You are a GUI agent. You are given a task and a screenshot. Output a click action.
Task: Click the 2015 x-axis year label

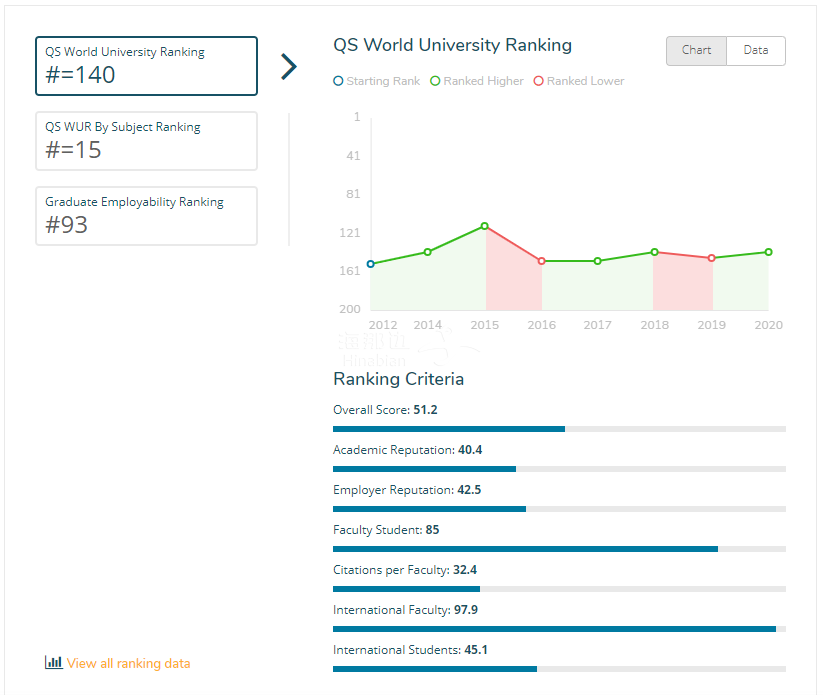coord(484,325)
